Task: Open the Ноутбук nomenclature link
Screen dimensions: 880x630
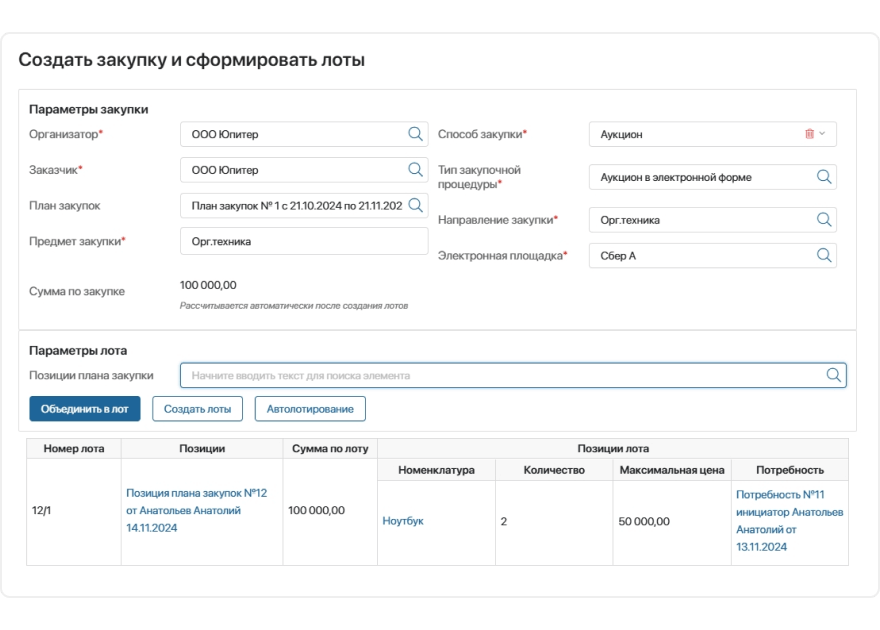Action: [x=403, y=521]
